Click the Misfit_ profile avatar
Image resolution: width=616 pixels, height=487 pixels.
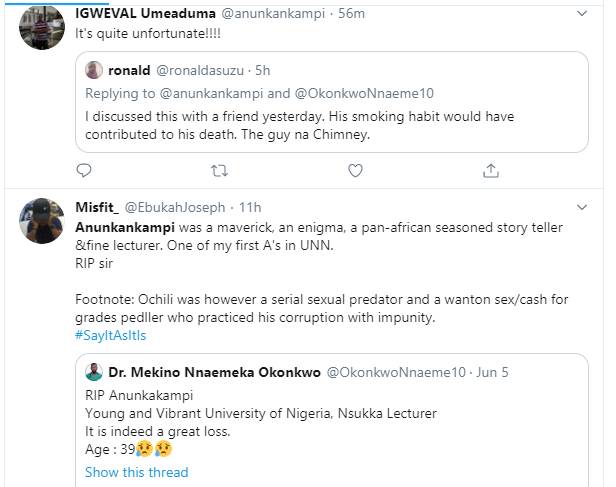tap(42, 218)
